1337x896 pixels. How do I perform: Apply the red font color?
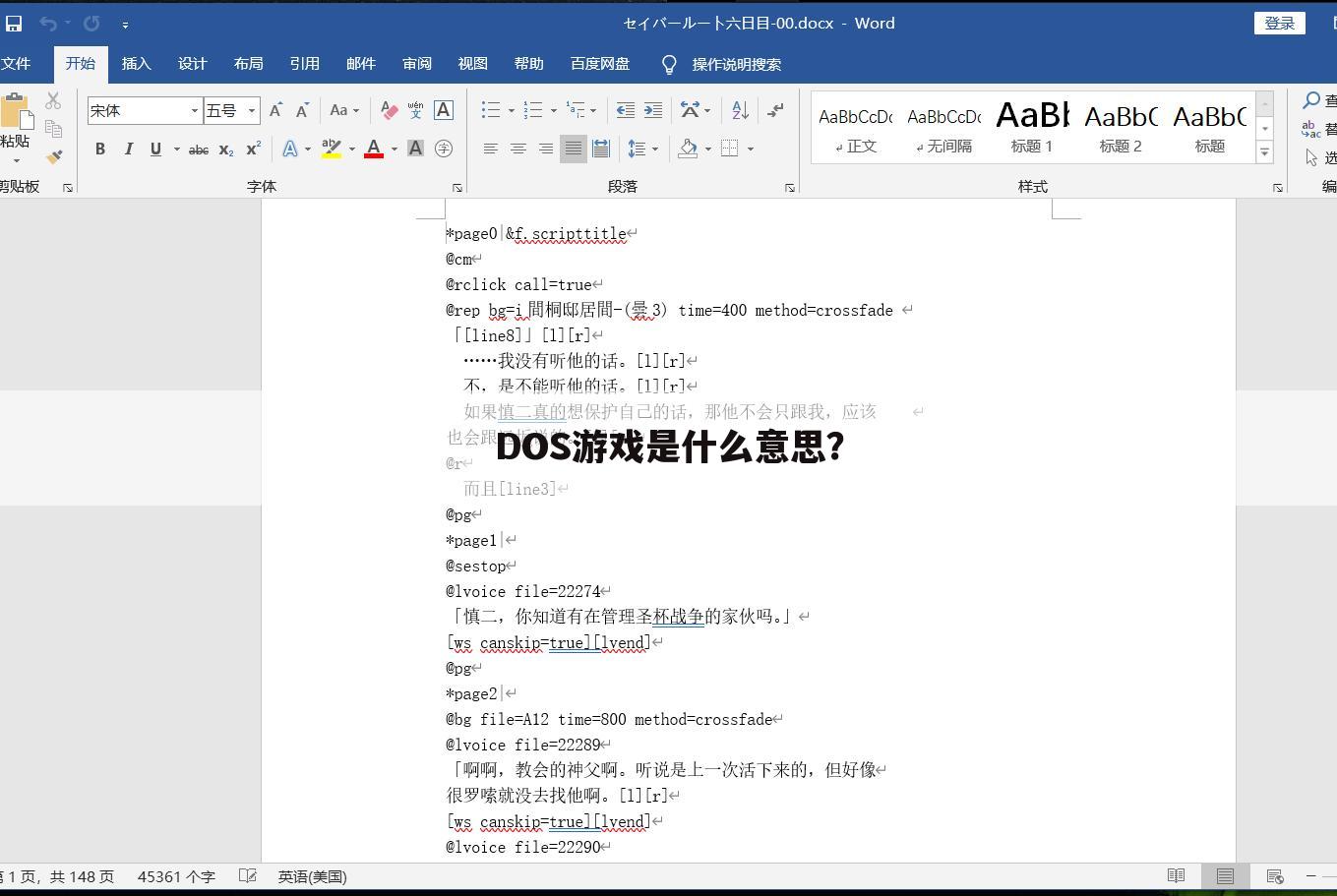(x=374, y=149)
